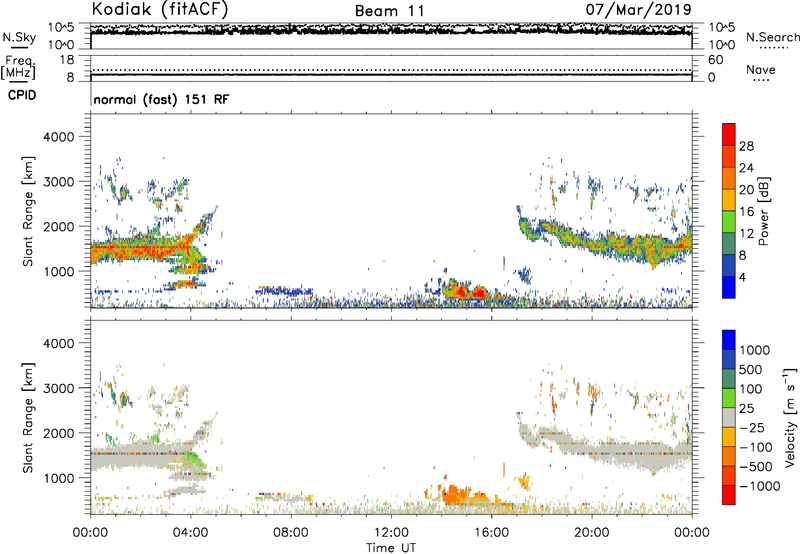This screenshot has height=554, width=800.
Task: Click the '16:00' time tick label
Action: (x=491, y=533)
